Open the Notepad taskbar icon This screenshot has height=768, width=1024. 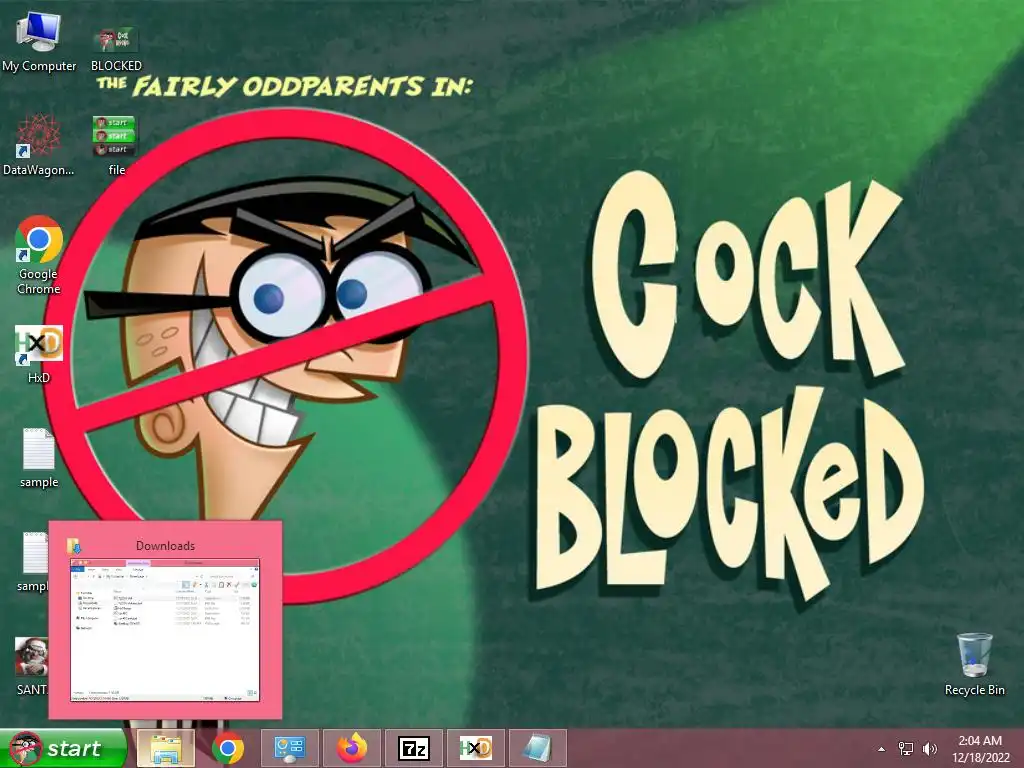537,748
